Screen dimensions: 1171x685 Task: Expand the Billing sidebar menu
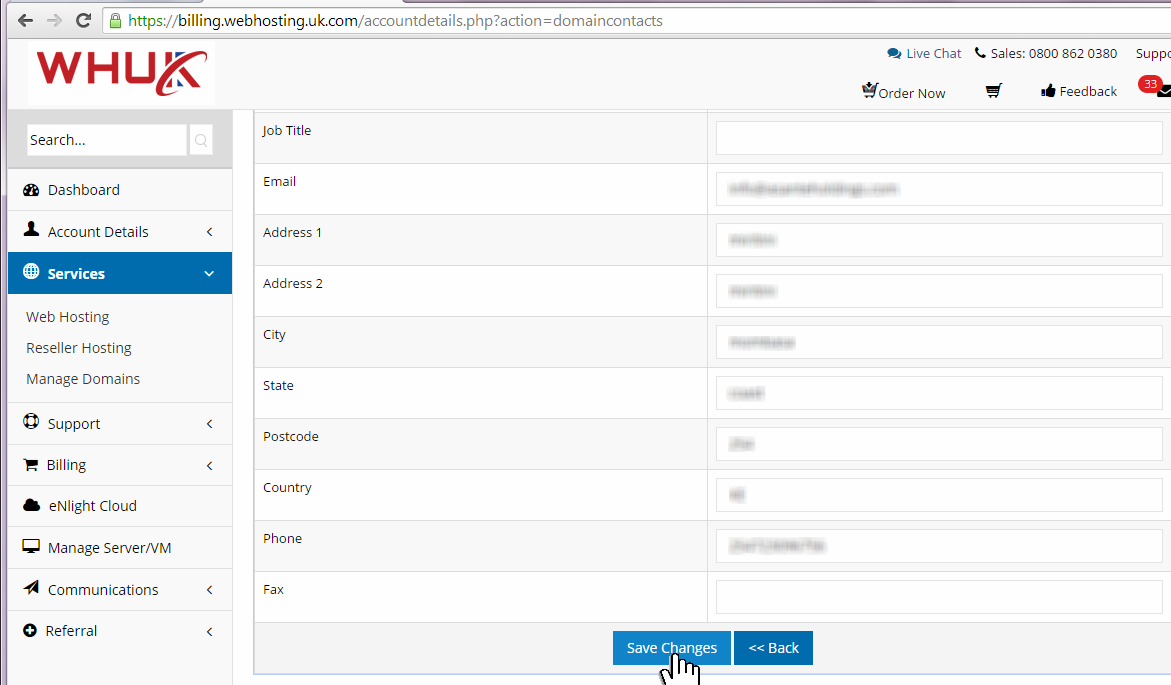coord(66,465)
